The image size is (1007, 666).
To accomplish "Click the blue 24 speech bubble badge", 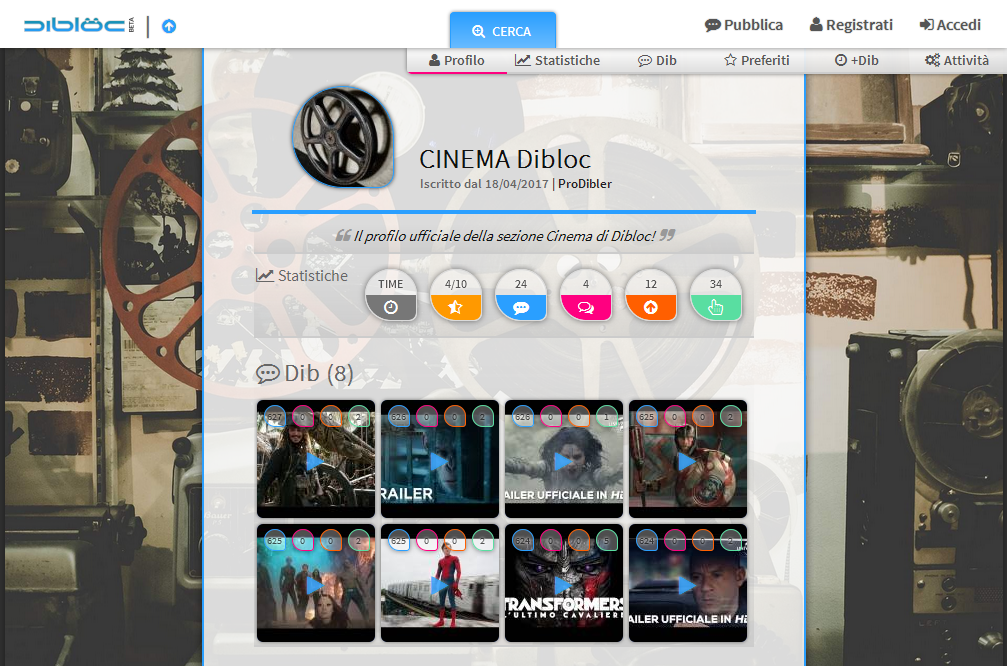I will click(521, 295).
